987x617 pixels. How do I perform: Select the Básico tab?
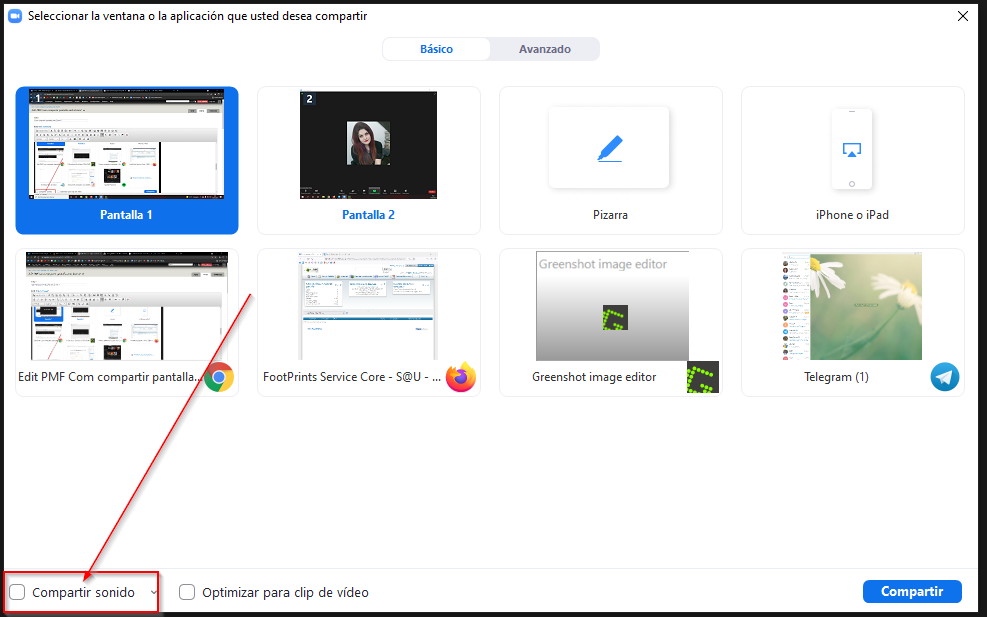pos(436,49)
